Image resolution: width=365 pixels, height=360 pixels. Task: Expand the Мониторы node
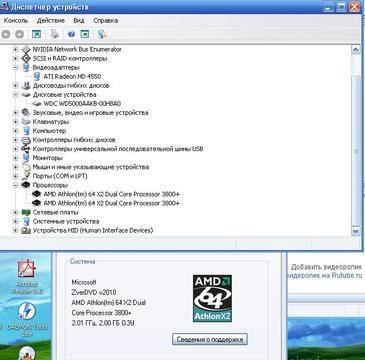(15, 158)
